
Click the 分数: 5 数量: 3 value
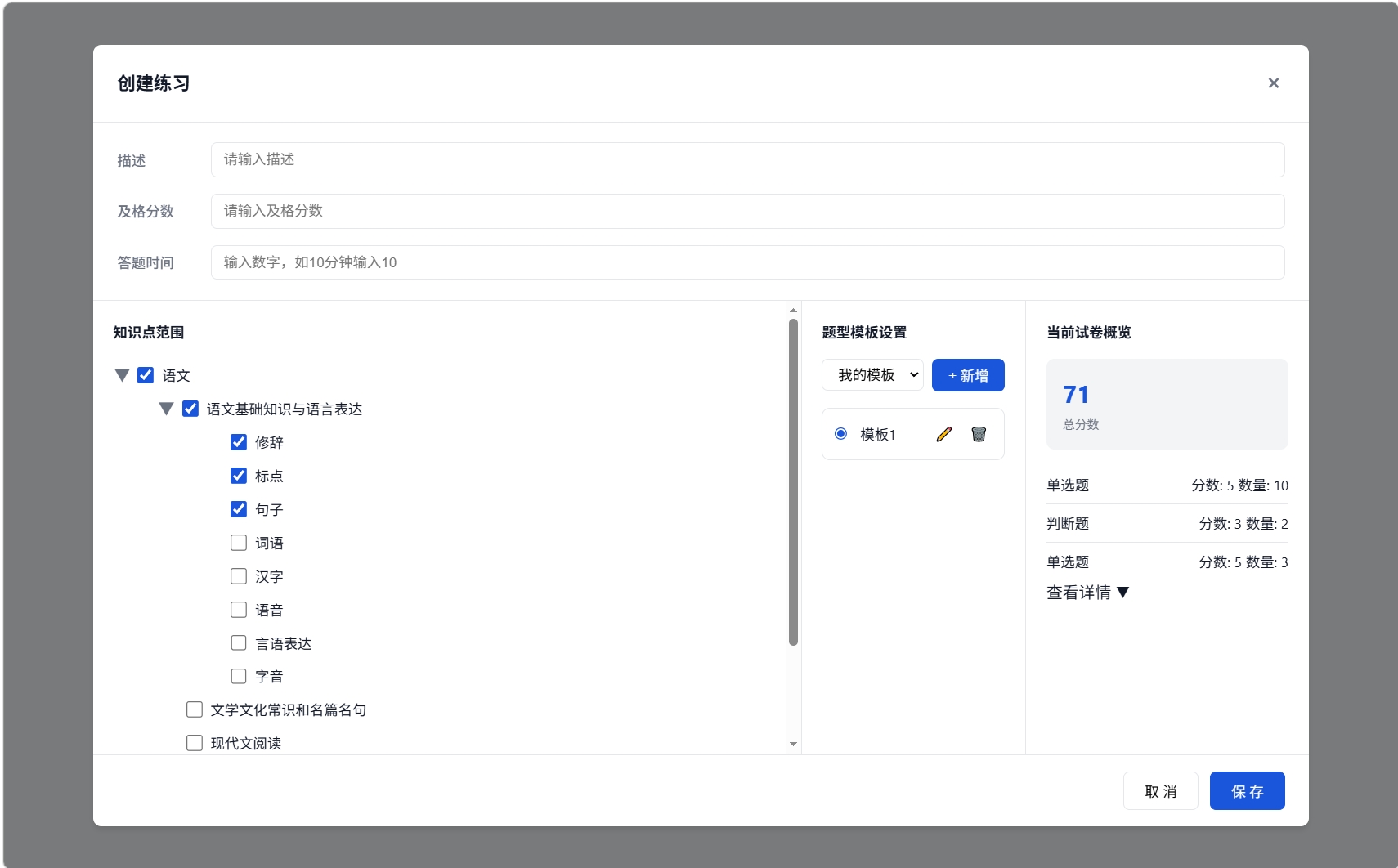[1243, 562]
